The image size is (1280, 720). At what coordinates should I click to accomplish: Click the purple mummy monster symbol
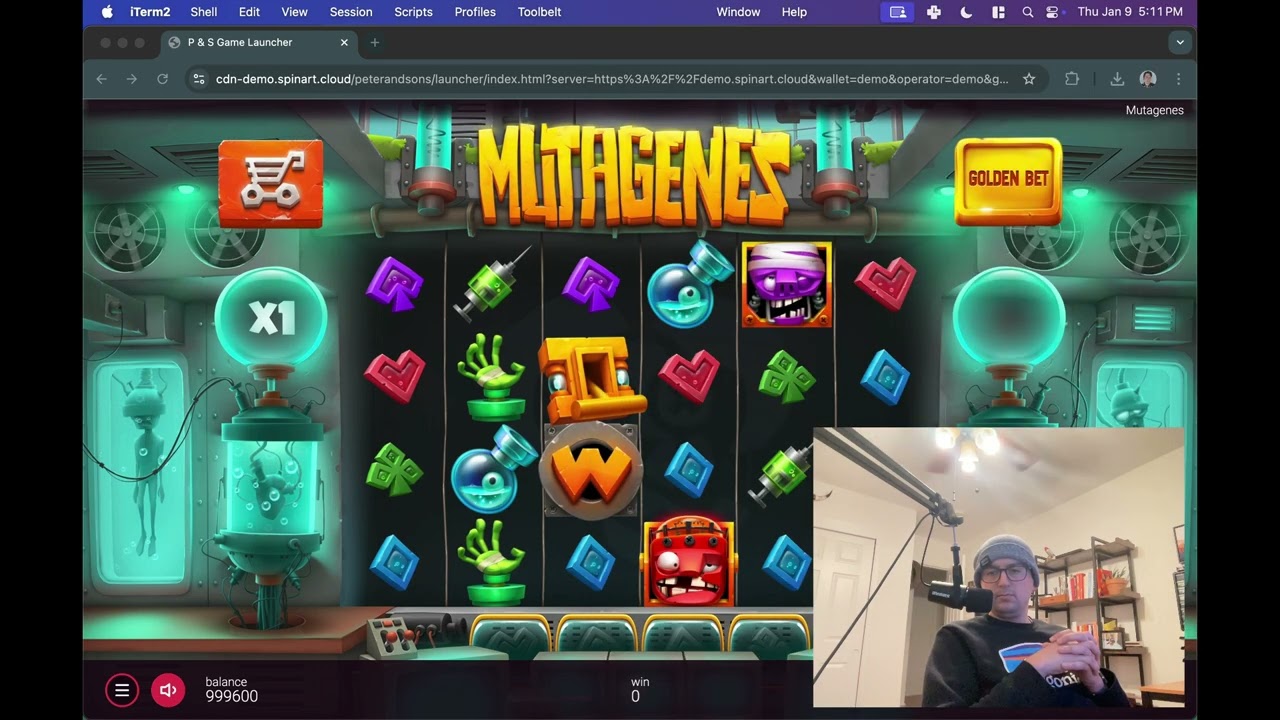point(787,285)
